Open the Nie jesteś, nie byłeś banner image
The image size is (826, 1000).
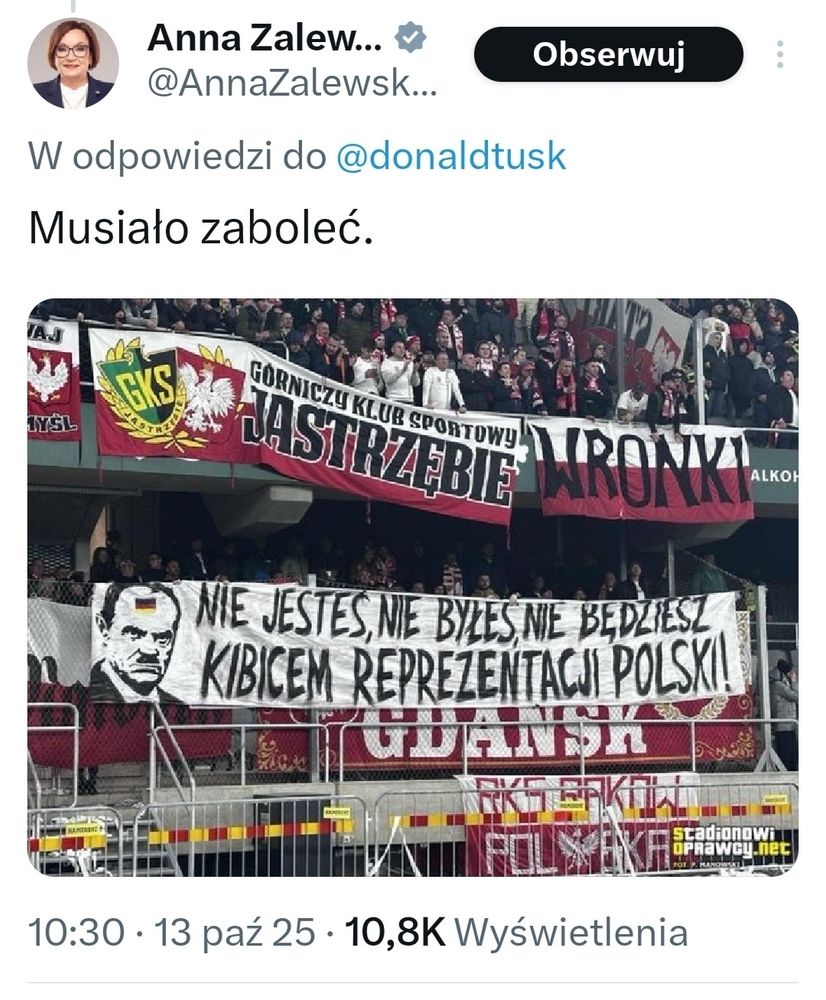pyautogui.click(x=418, y=642)
